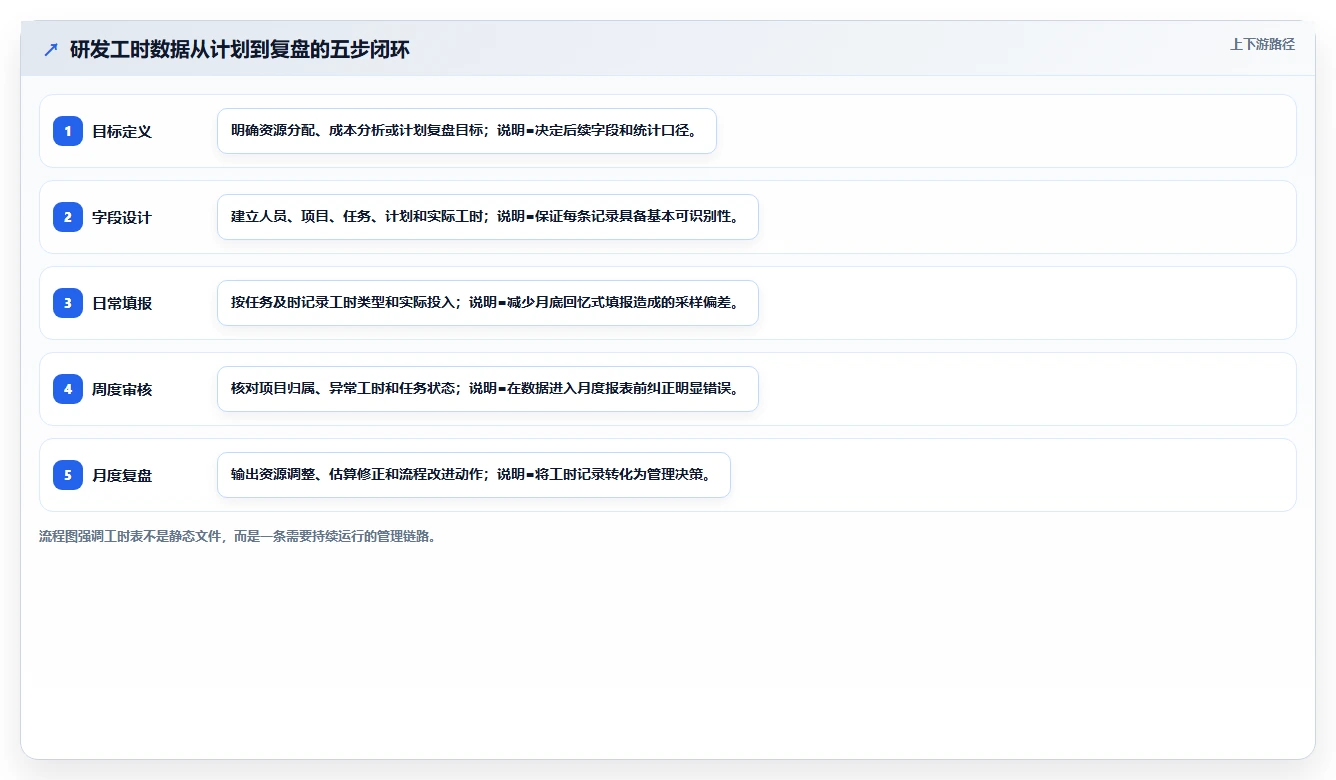Click the 日常填报 step label
This screenshot has height=780, width=1336.
122,303
